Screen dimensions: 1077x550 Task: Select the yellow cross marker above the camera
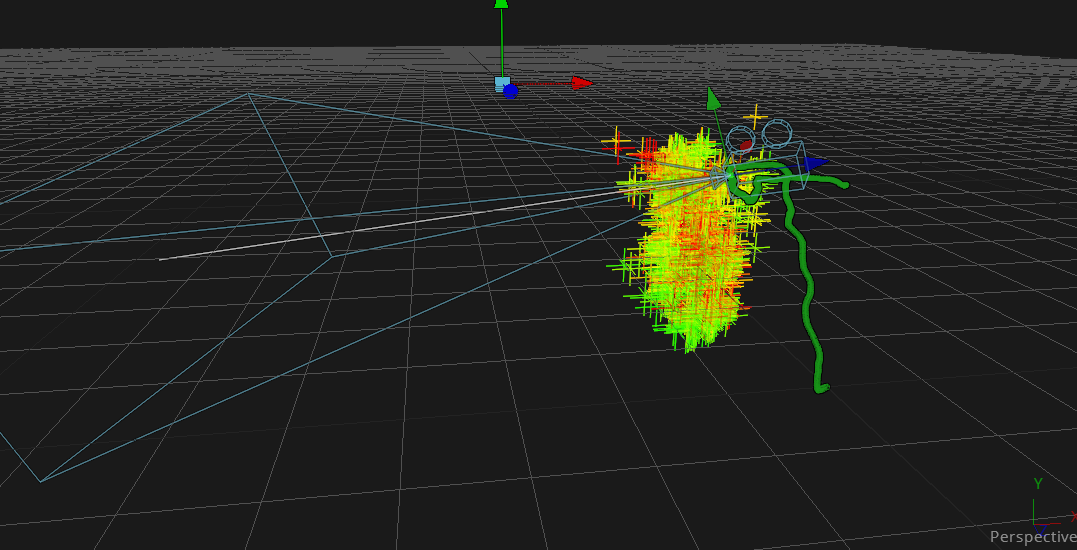tap(755, 117)
